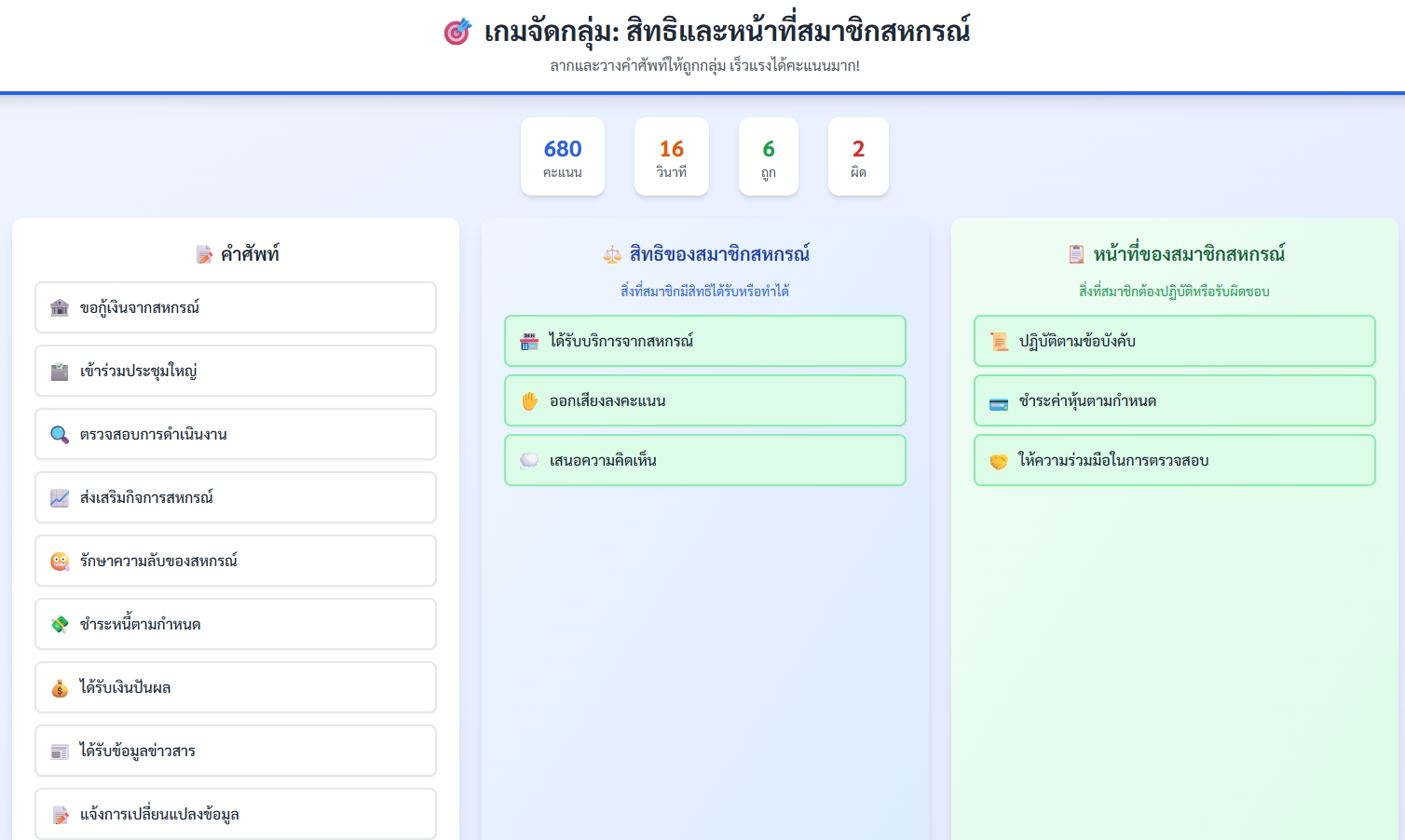Click the bank icon on the loan card
This screenshot has height=840, width=1405.
(x=60, y=307)
